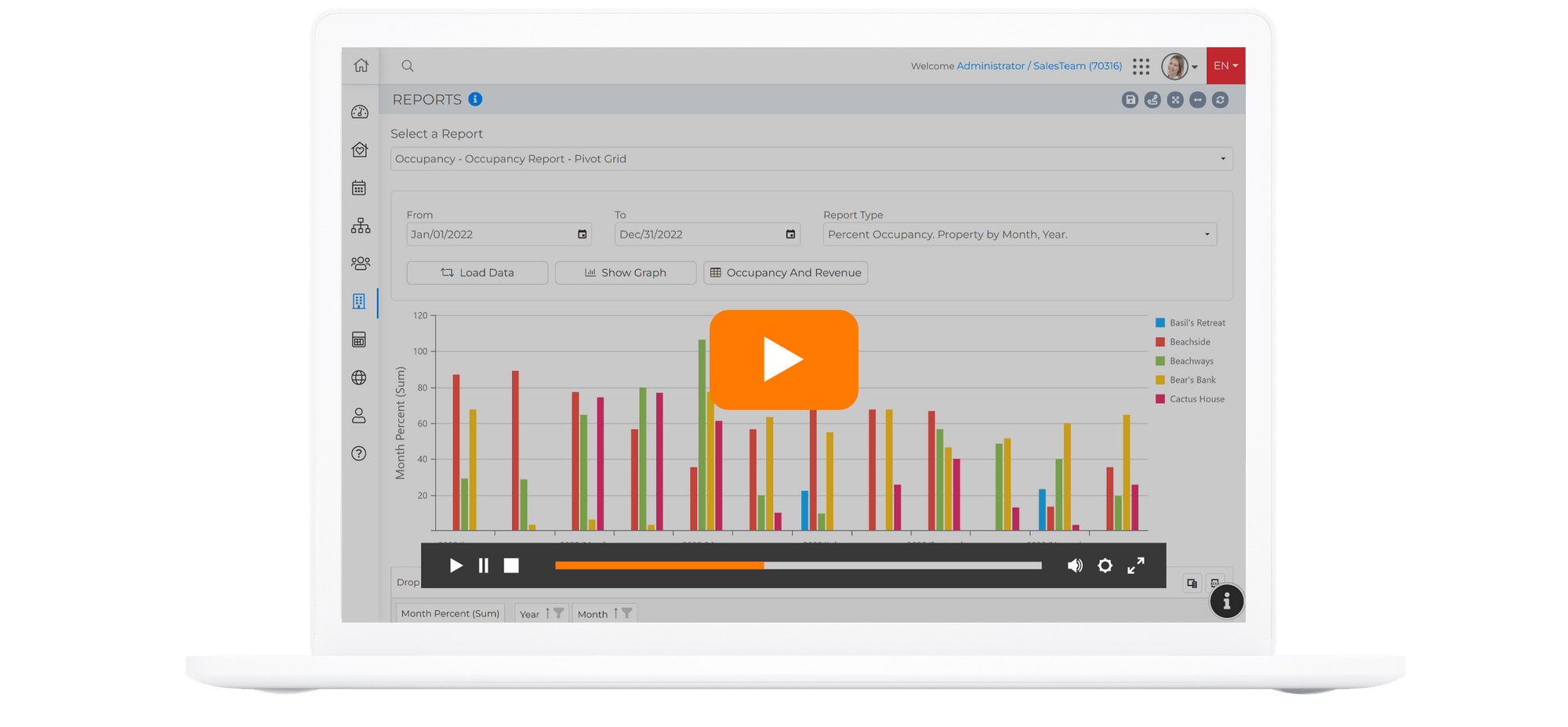Image resolution: width=1568 pixels, height=727 pixels.
Task: Click the small play control
Action: tap(456, 565)
